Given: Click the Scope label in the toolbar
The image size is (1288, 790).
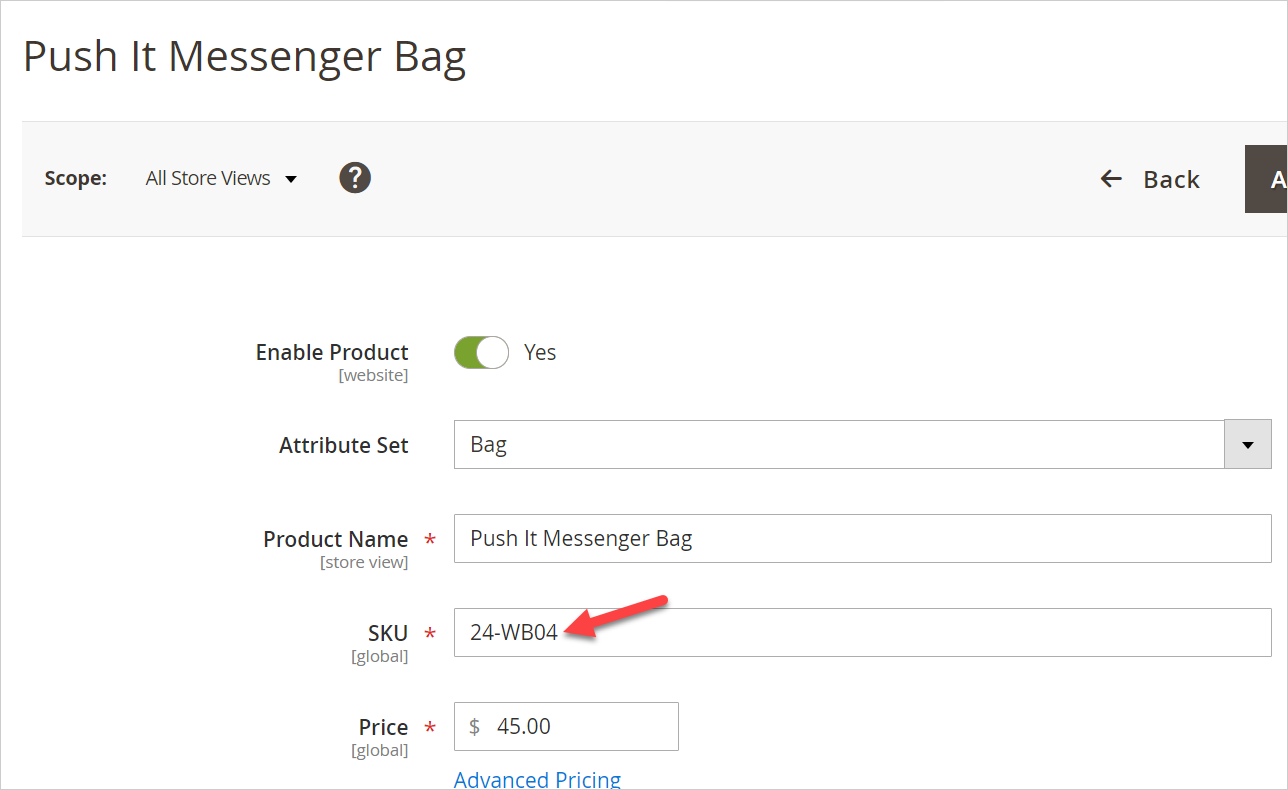Looking at the screenshot, I should coord(76,178).
